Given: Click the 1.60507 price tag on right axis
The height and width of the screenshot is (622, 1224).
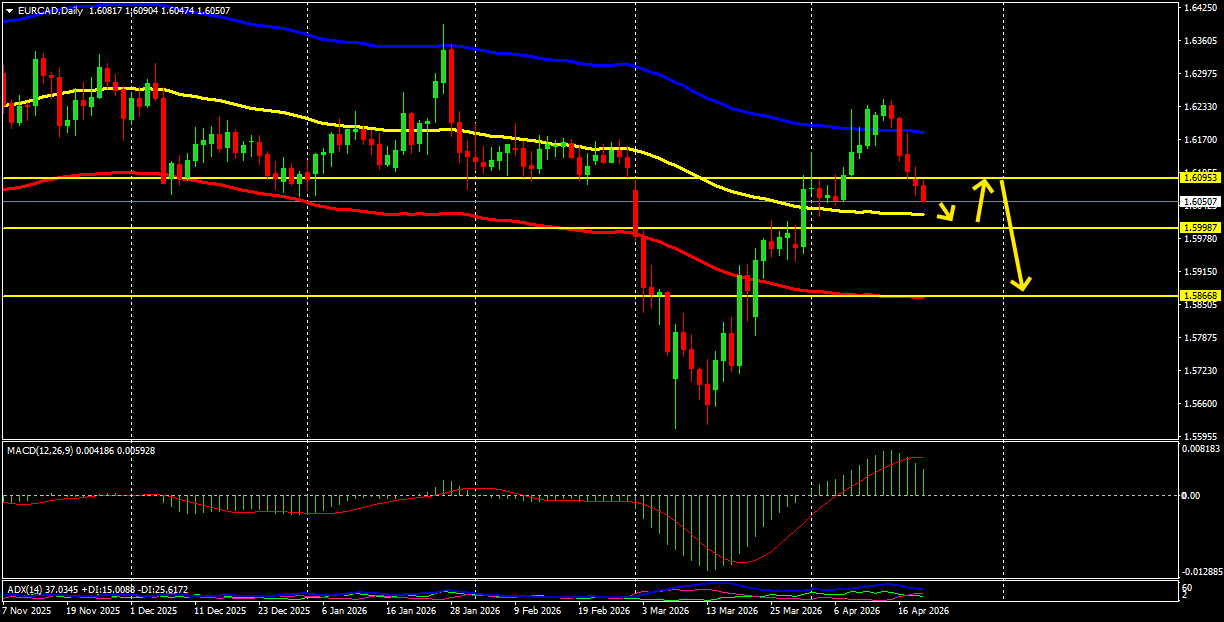Looking at the screenshot, I should coord(1199,202).
